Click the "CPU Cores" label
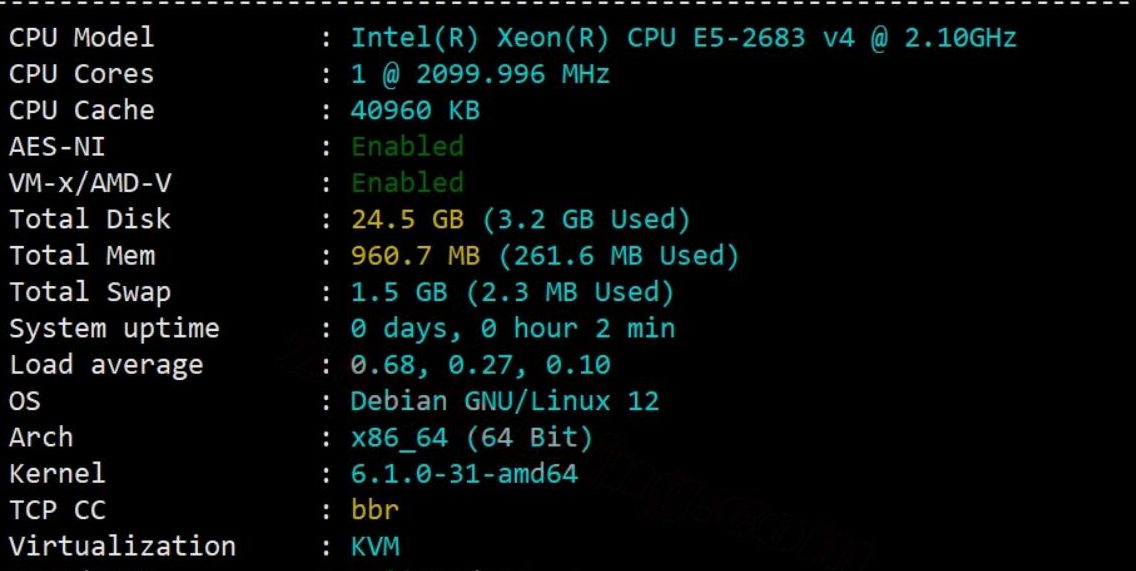Viewport: 1136px width, 571px height. pos(81,74)
